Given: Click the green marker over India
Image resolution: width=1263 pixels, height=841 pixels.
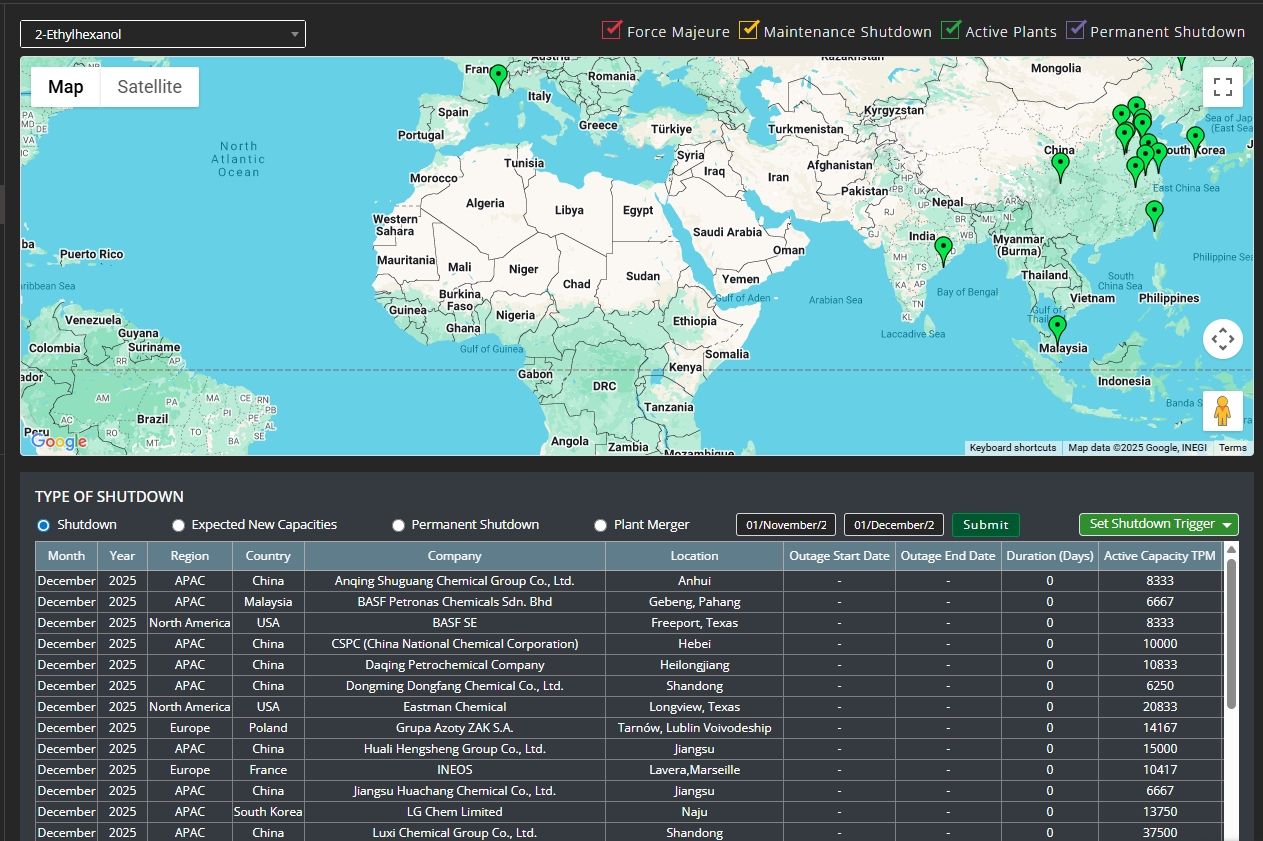Looking at the screenshot, I should [943, 250].
